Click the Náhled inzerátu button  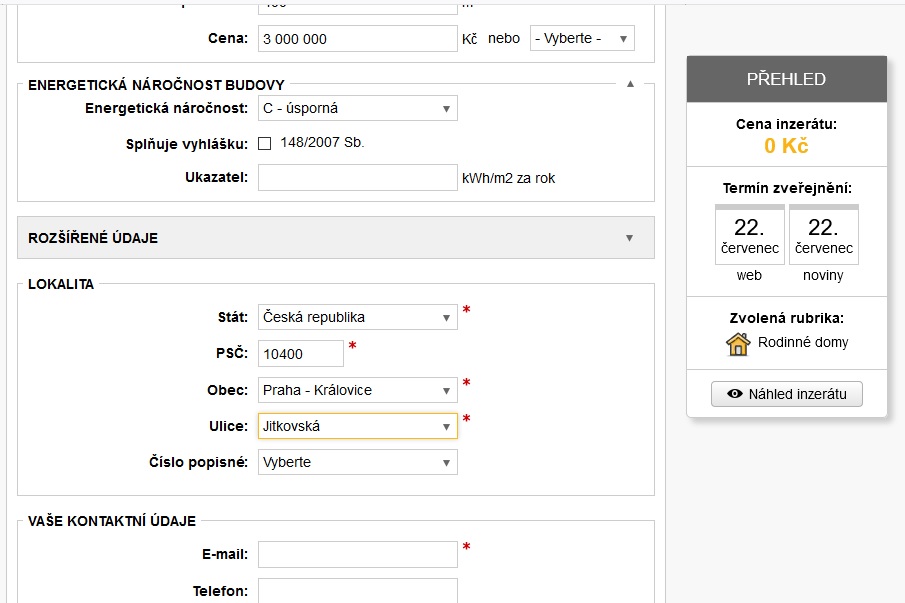(787, 394)
